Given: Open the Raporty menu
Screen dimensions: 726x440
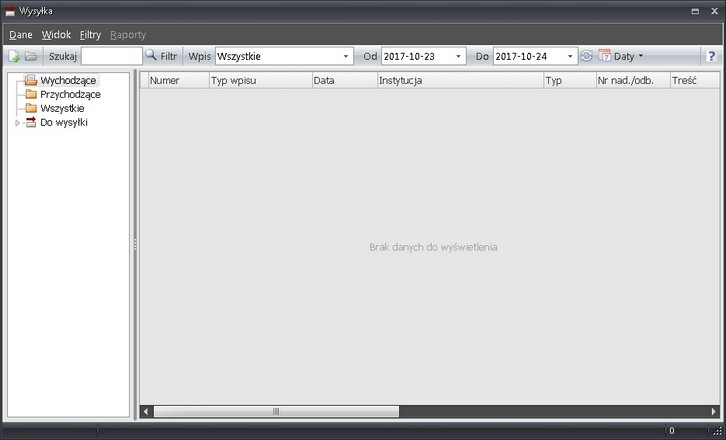Looking at the screenshot, I should [128, 35].
